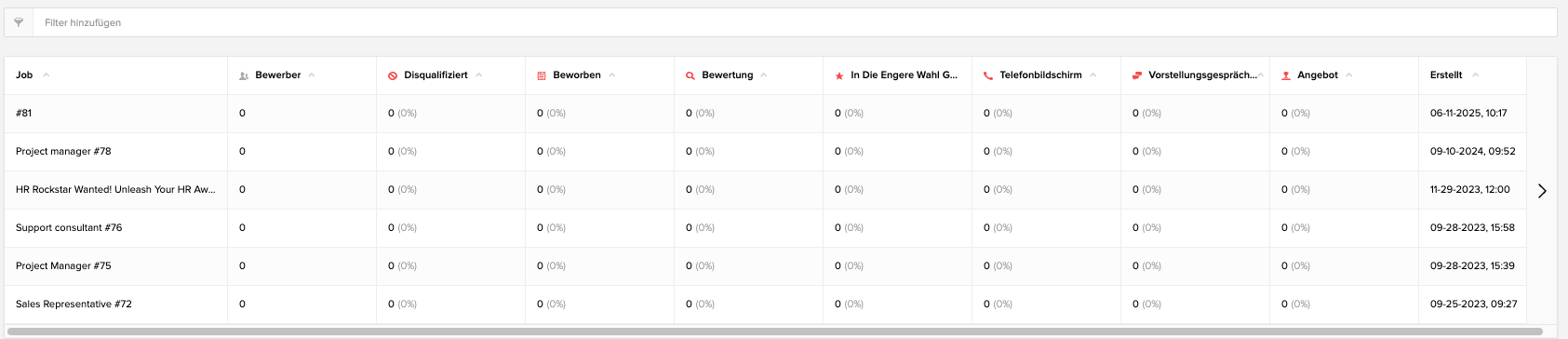Viewport: 1568px width, 339px height.
Task: Click the Beworben calendar icon
Action: click(x=542, y=75)
